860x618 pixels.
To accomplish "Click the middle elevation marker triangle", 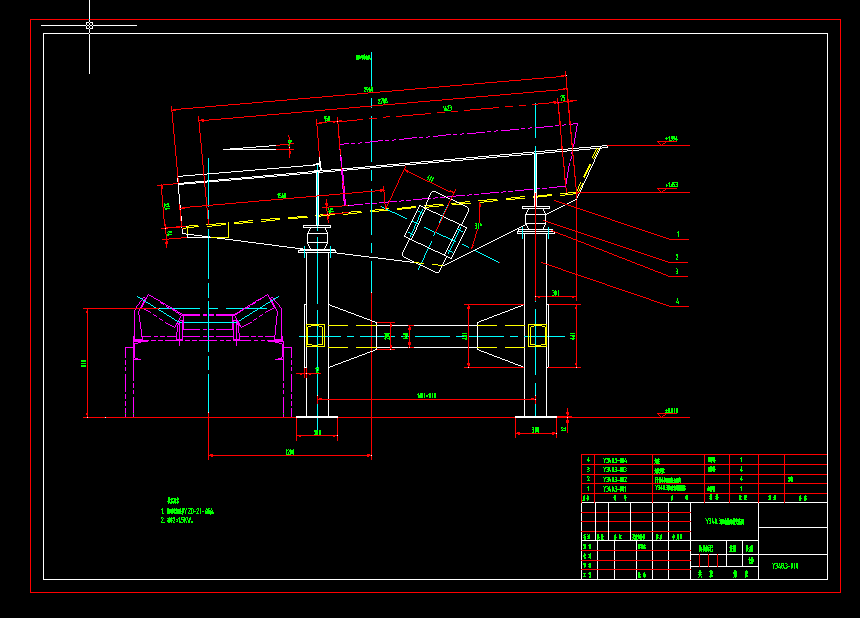I will point(663,190).
